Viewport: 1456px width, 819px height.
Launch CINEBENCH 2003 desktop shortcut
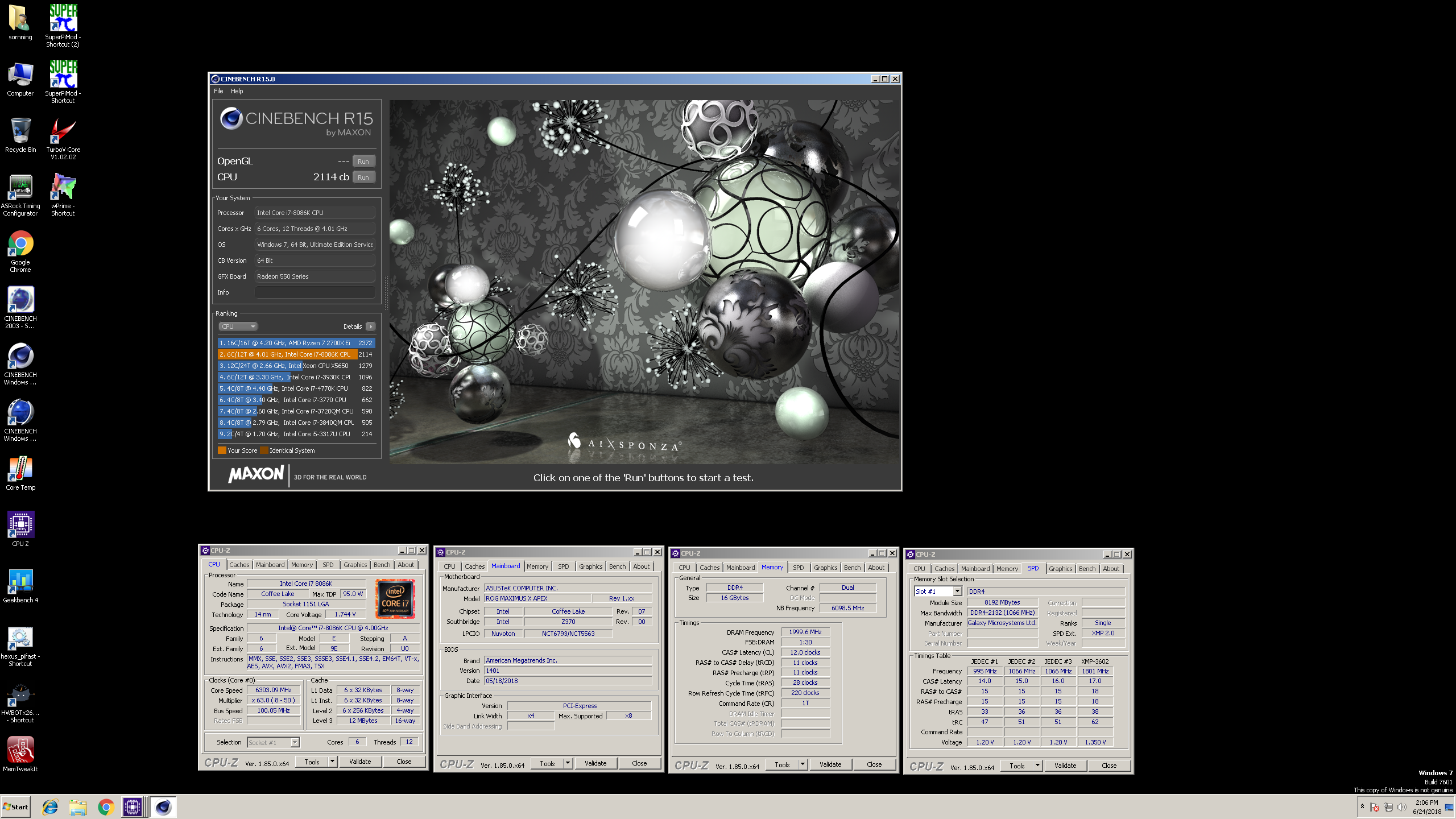pos(20,308)
